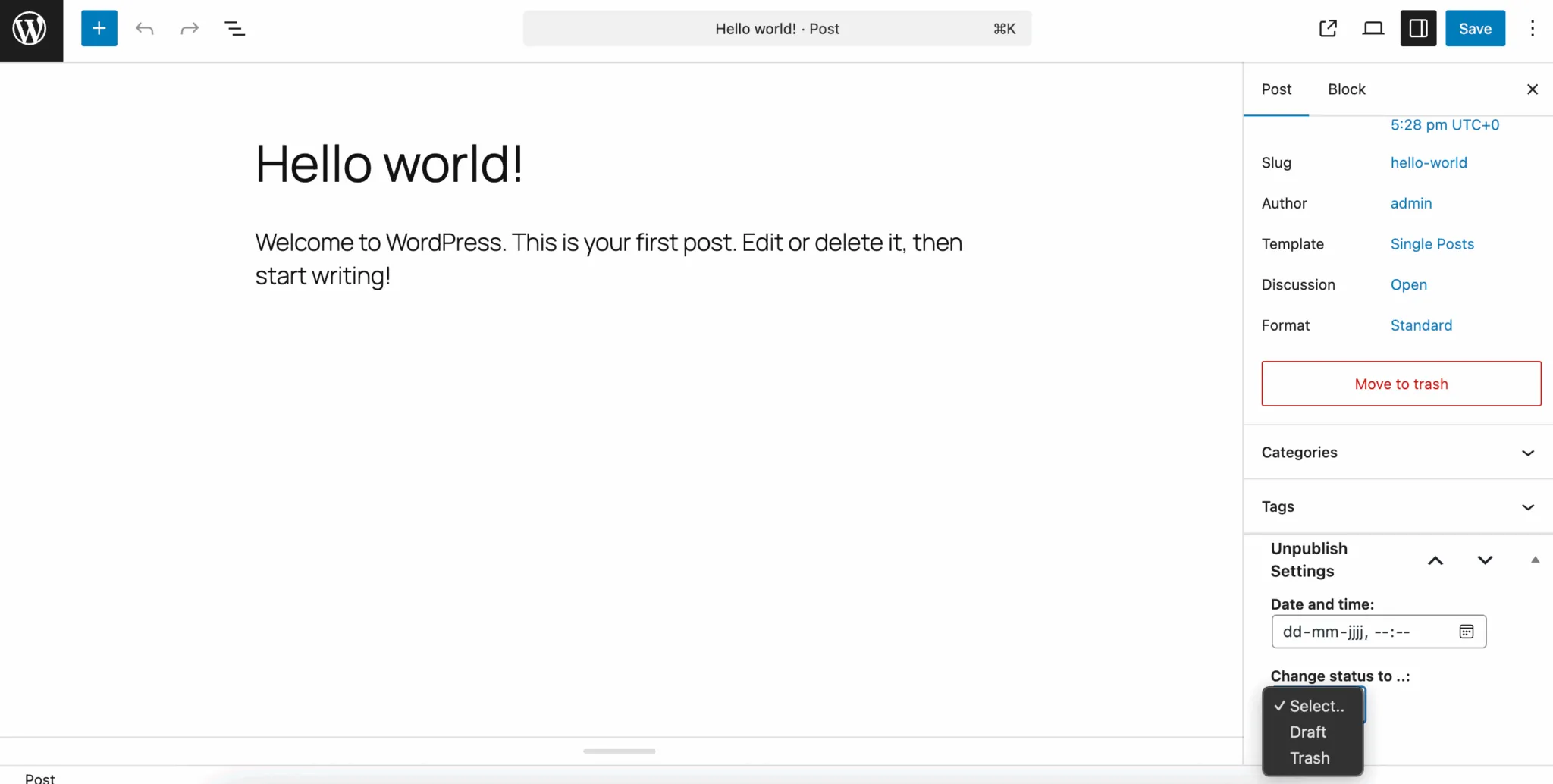This screenshot has width=1553, height=784.
Task: Switch to the Block tab
Action: 1346,89
